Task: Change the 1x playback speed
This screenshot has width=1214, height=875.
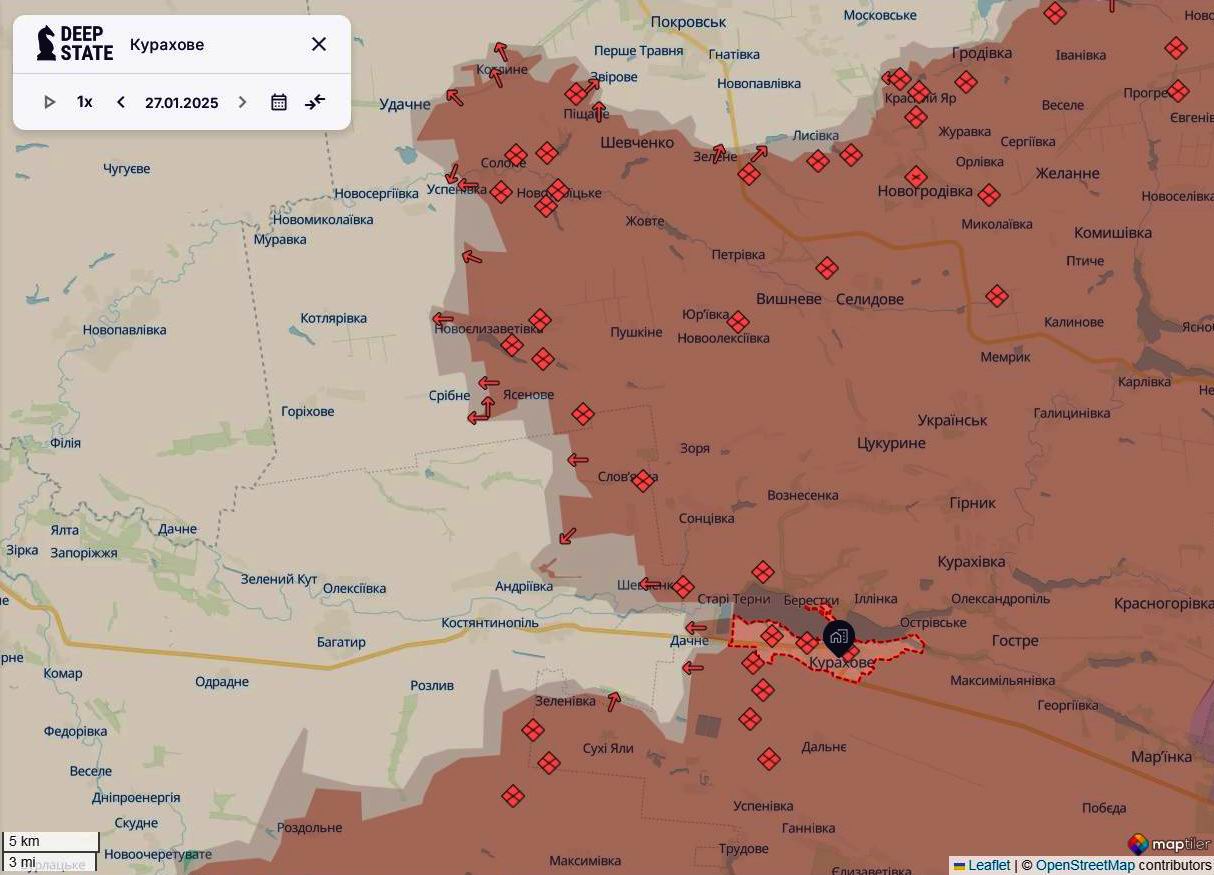Action: [84, 101]
